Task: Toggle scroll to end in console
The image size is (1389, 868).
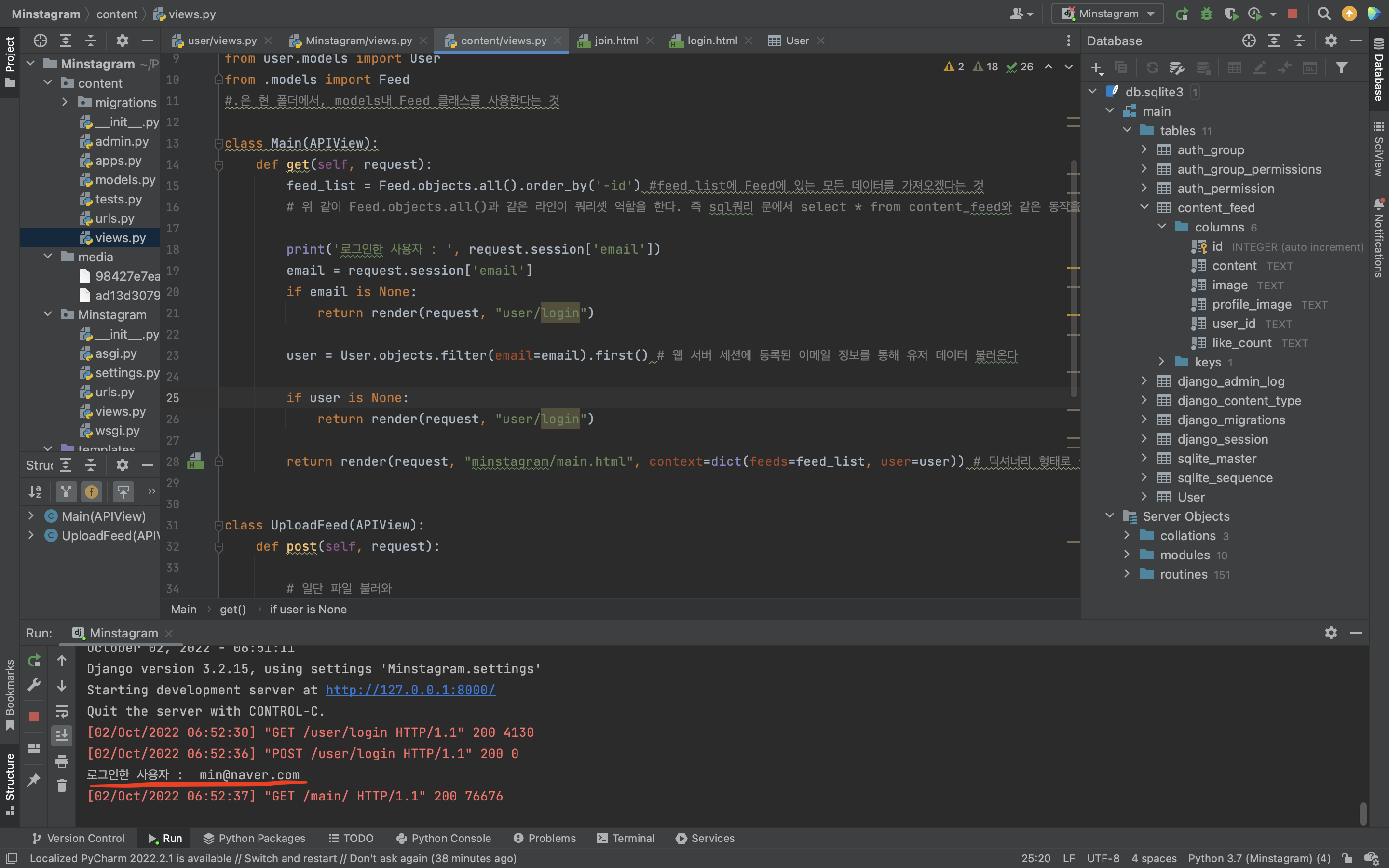Action: 61,735
